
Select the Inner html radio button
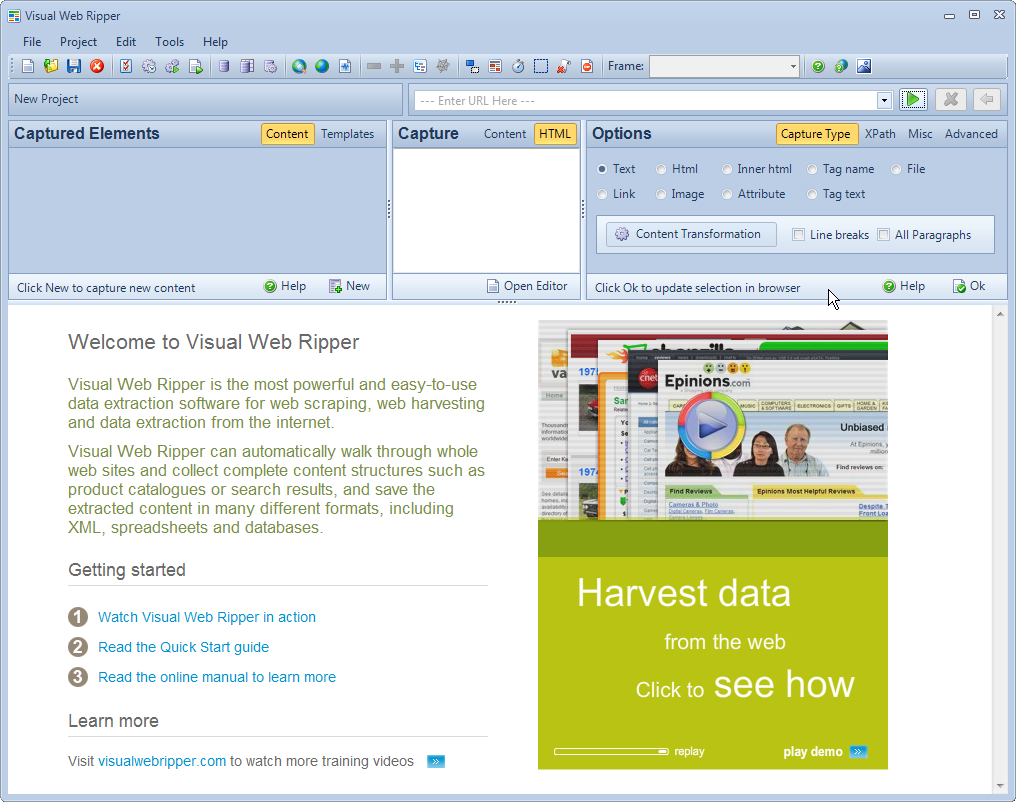click(727, 169)
